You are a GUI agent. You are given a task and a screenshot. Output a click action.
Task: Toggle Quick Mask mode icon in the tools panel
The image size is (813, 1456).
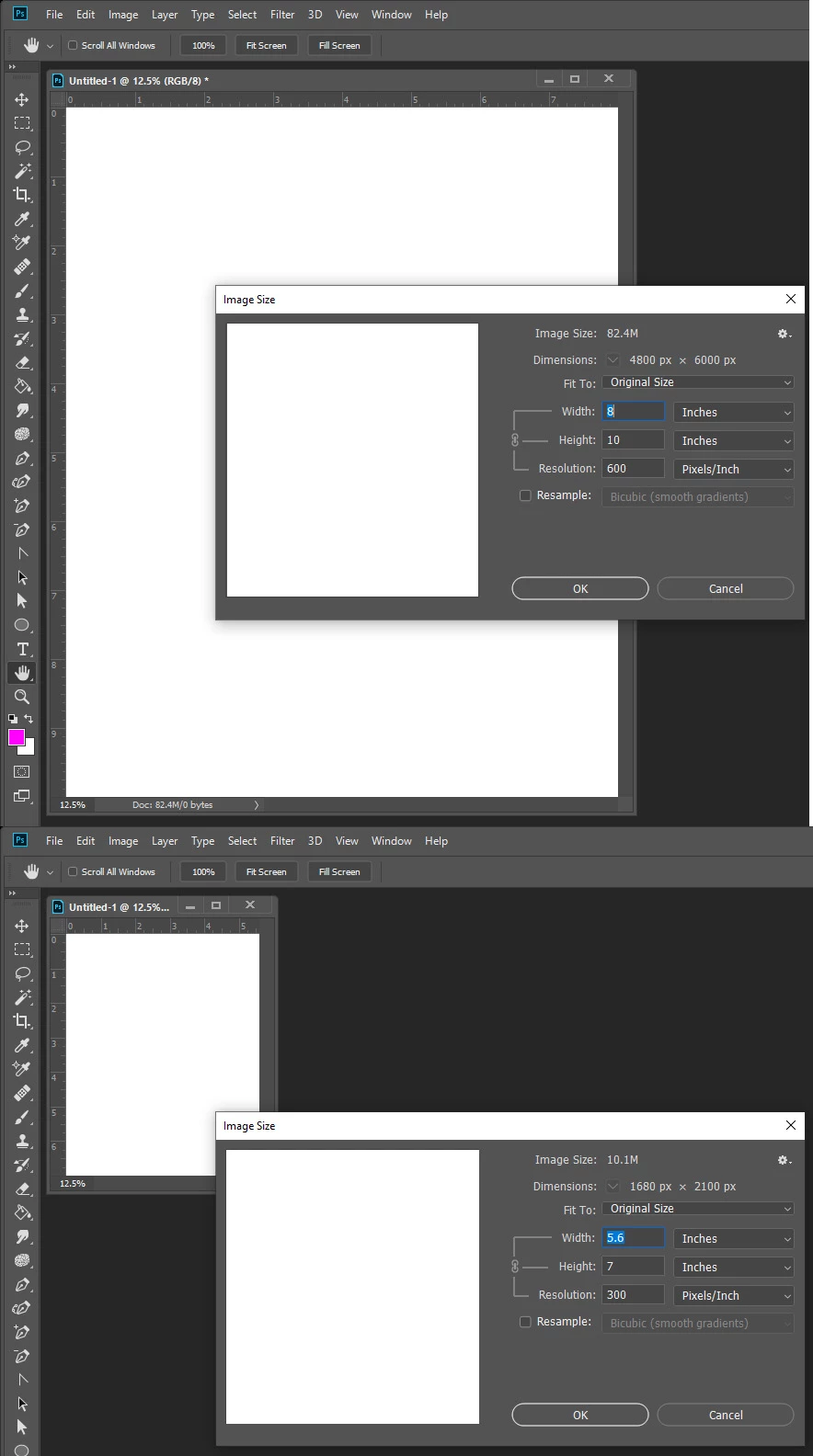(x=22, y=772)
